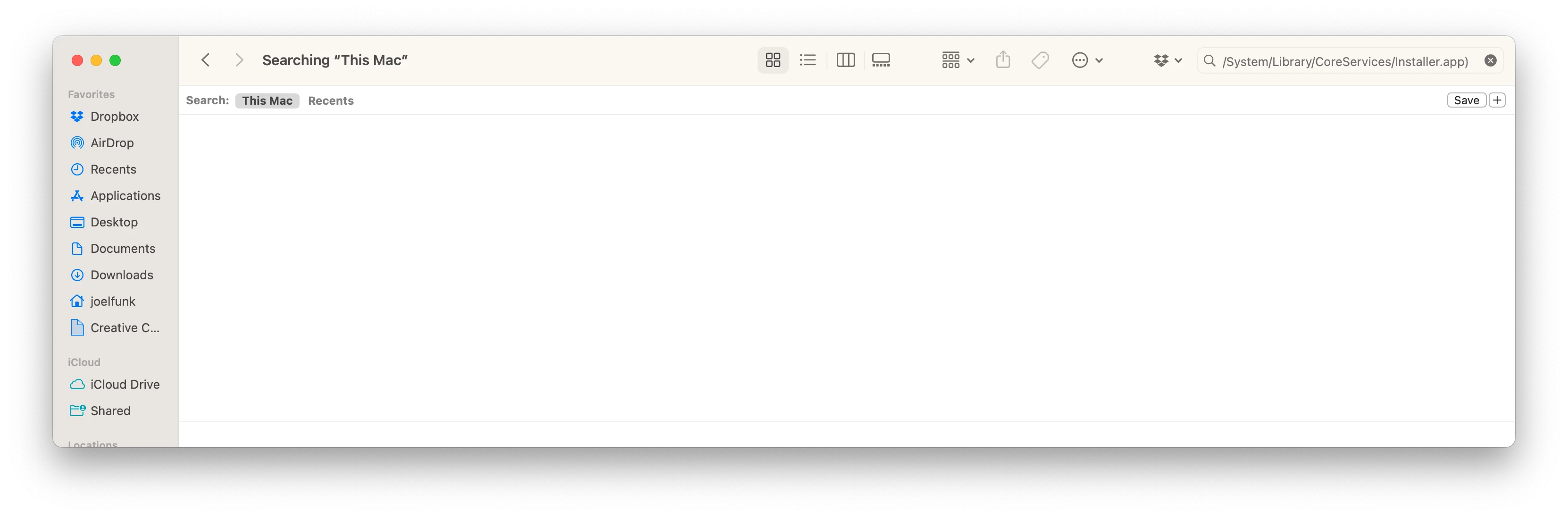Add a search criteria with plus button
This screenshot has width=1568, height=517.
point(1497,100)
